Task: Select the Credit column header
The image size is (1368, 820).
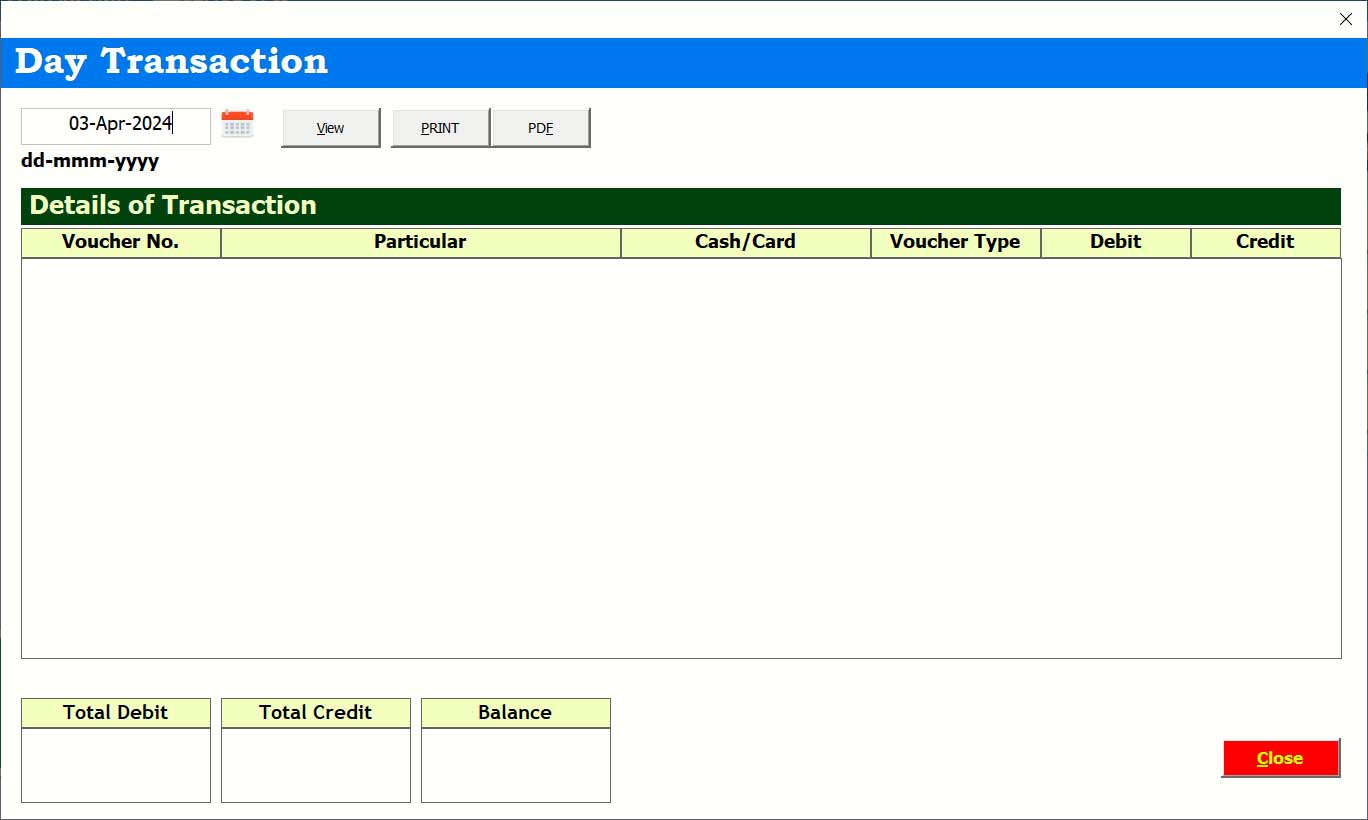Action: coord(1265,242)
